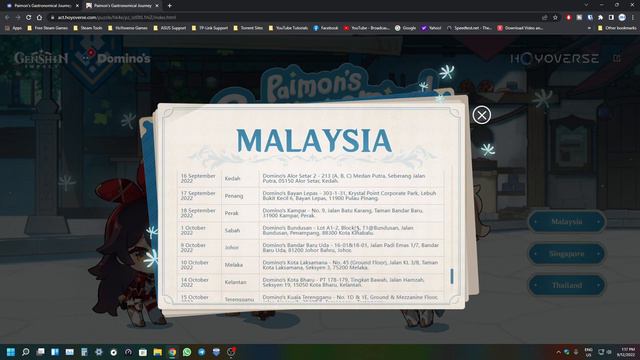Click the Domino's Kota Laksamana address text
Image resolution: width=640 pixels, height=360 pixels.
point(350,265)
